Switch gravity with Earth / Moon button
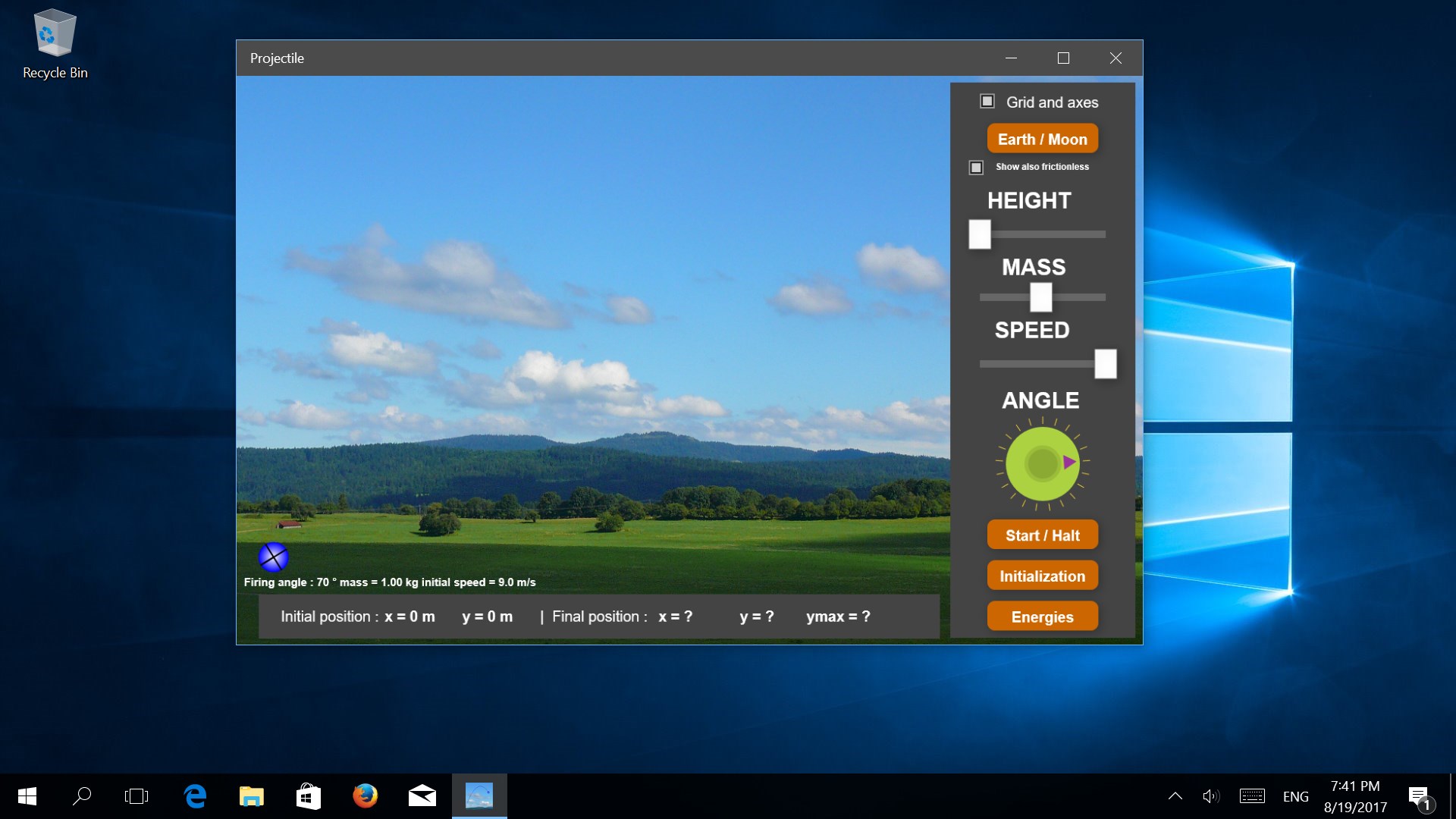The width and height of the screenshot is (1456, 819). 1042,139
